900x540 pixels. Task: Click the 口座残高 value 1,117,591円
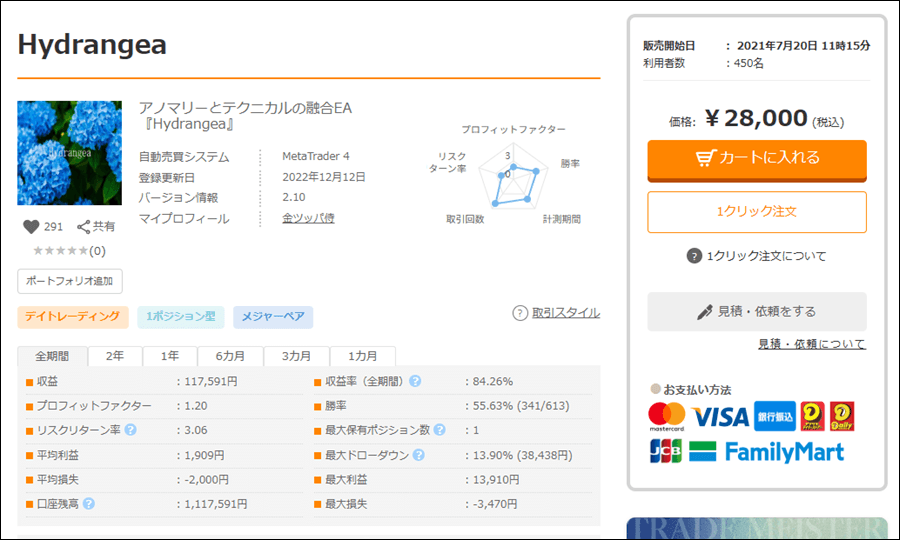pyautogui.click(x=216, y=504)
